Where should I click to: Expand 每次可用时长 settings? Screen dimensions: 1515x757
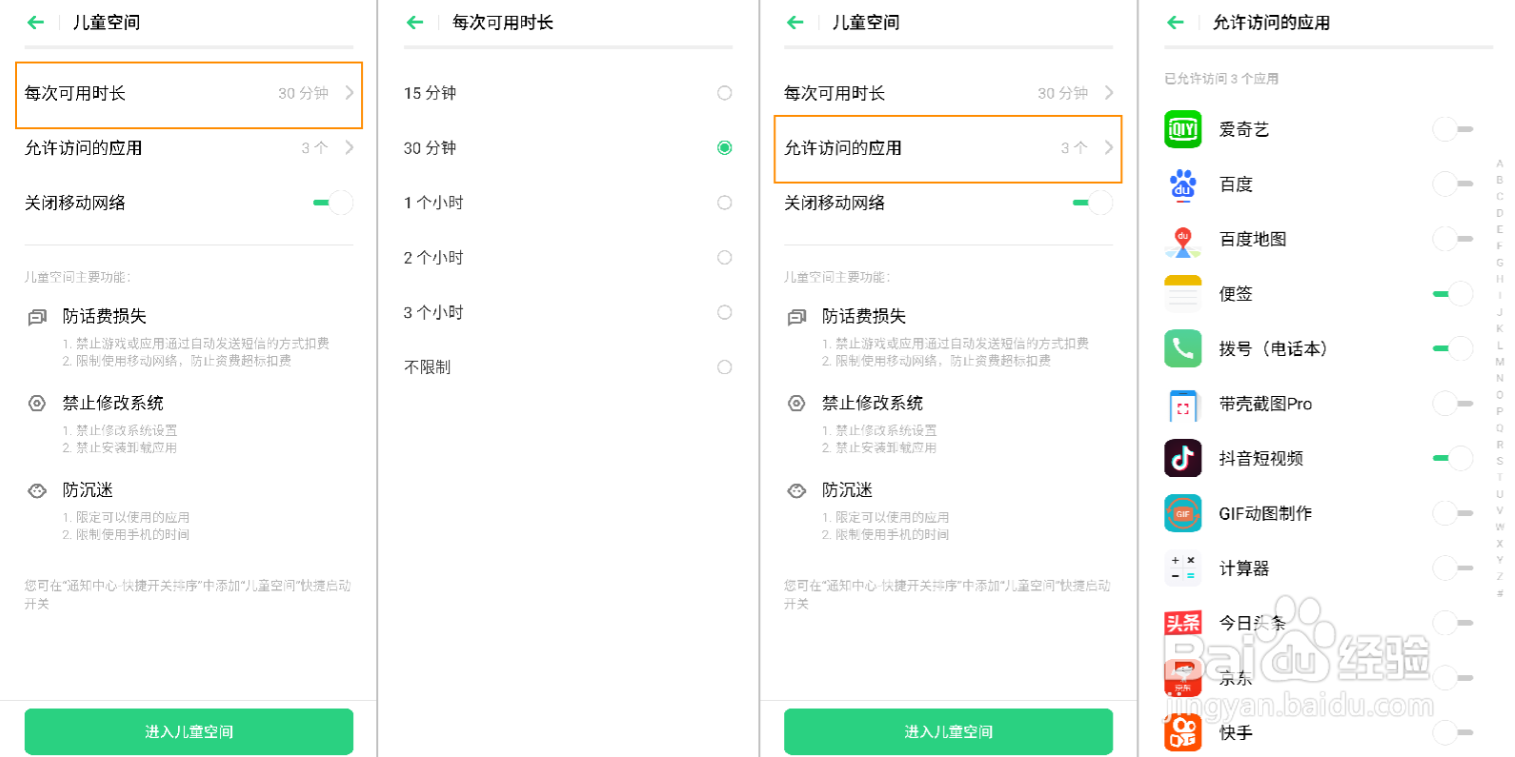click(188, 95)
